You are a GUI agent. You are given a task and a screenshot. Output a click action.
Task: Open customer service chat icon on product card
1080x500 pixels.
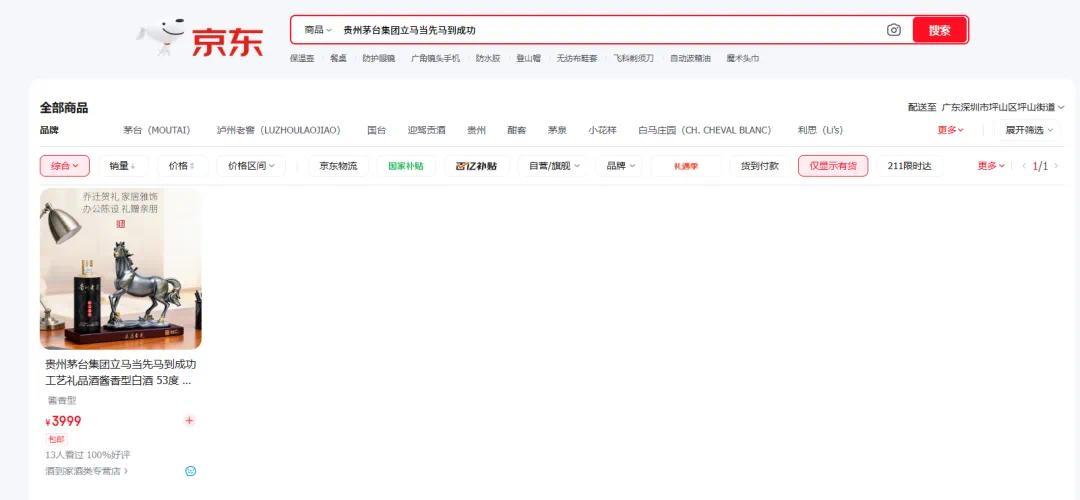(191, 471)
